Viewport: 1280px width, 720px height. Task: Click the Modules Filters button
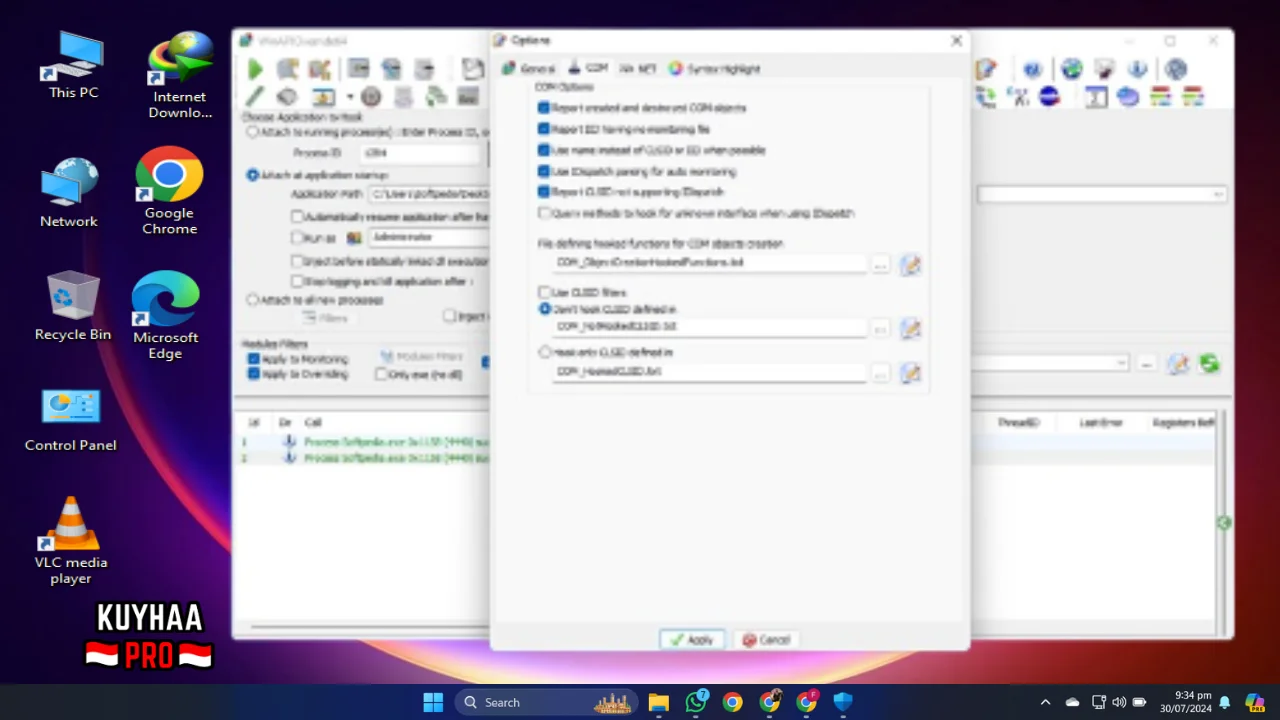(421, 357)
